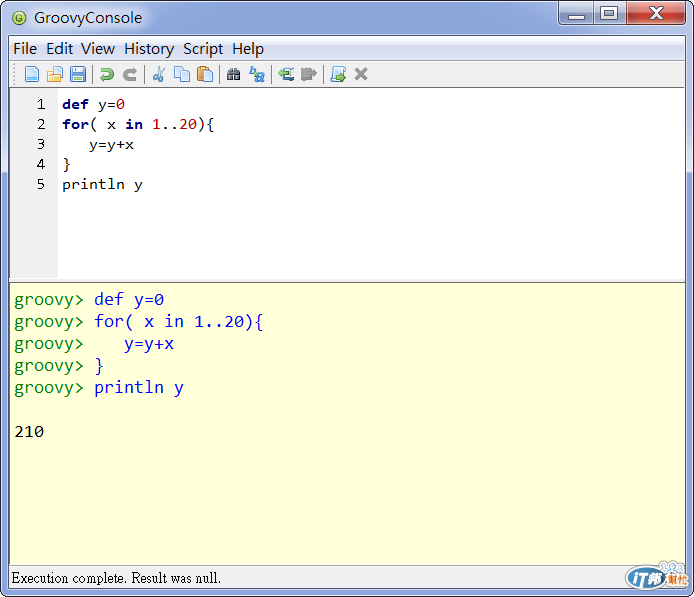The image size is (694, 597).
Task: Click editor line 'for( x in 1..20){'
Action: (x=138, y=124)
